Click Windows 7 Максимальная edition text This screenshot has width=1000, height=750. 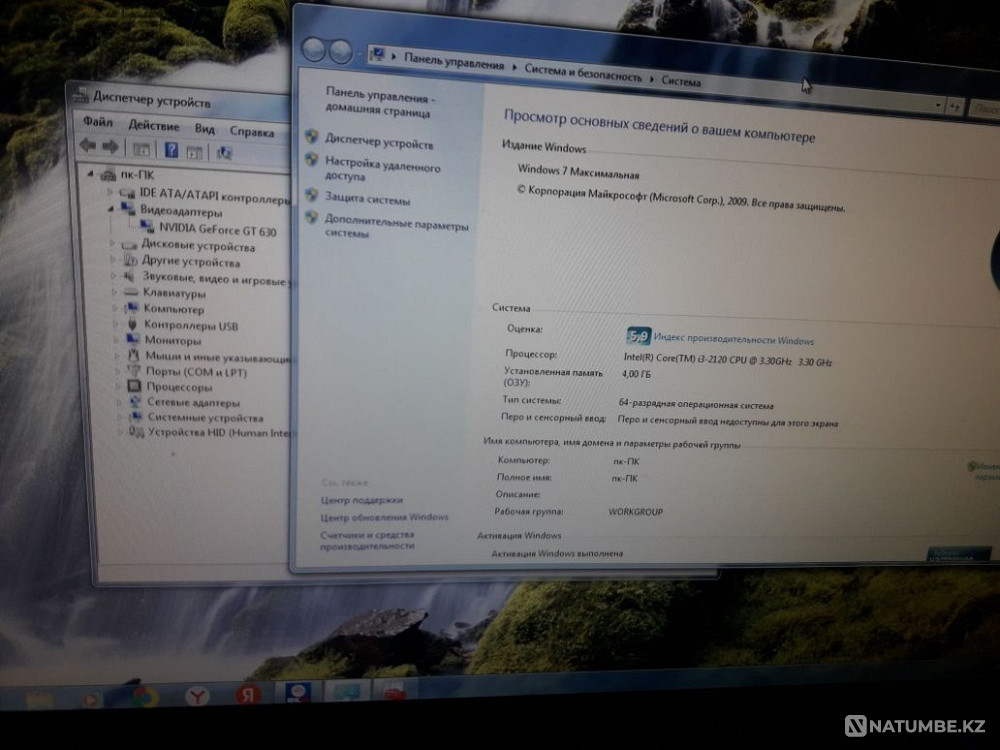pyautogui.click(x=578, y=172)
